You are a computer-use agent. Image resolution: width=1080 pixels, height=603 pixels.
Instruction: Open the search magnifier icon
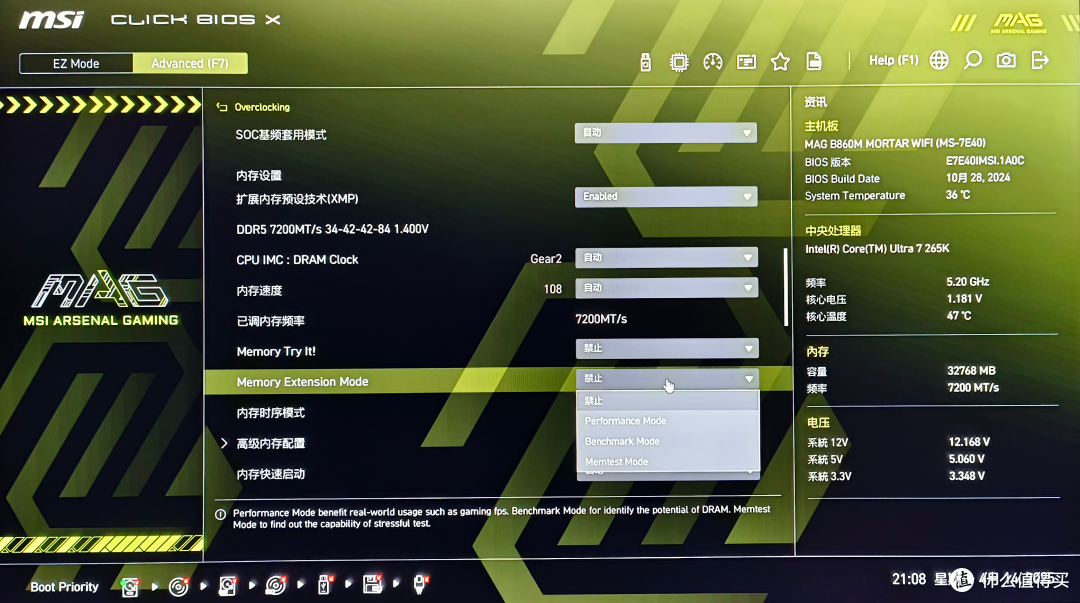[973, 61]
